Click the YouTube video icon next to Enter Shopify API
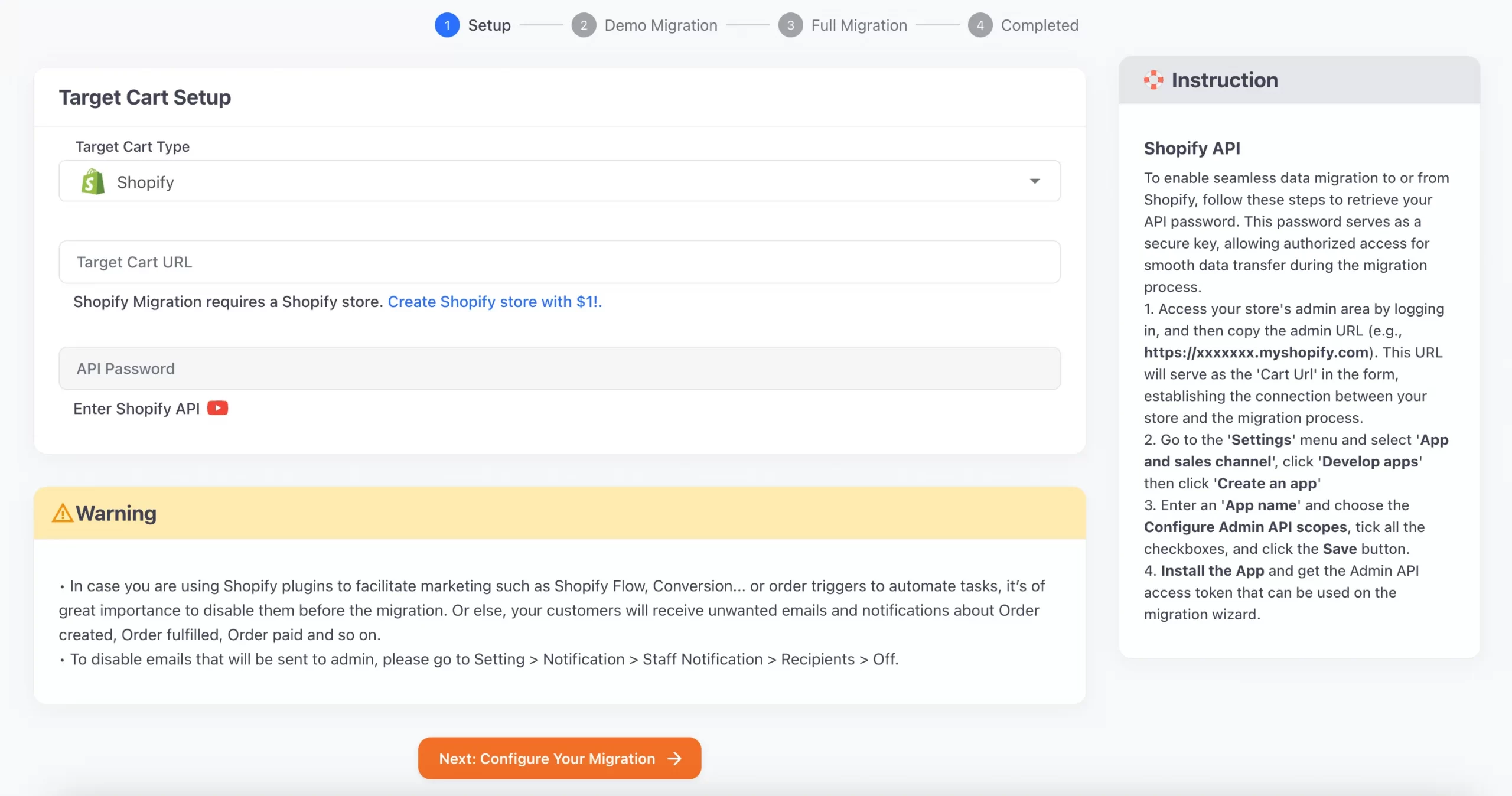 coord(217,408)
